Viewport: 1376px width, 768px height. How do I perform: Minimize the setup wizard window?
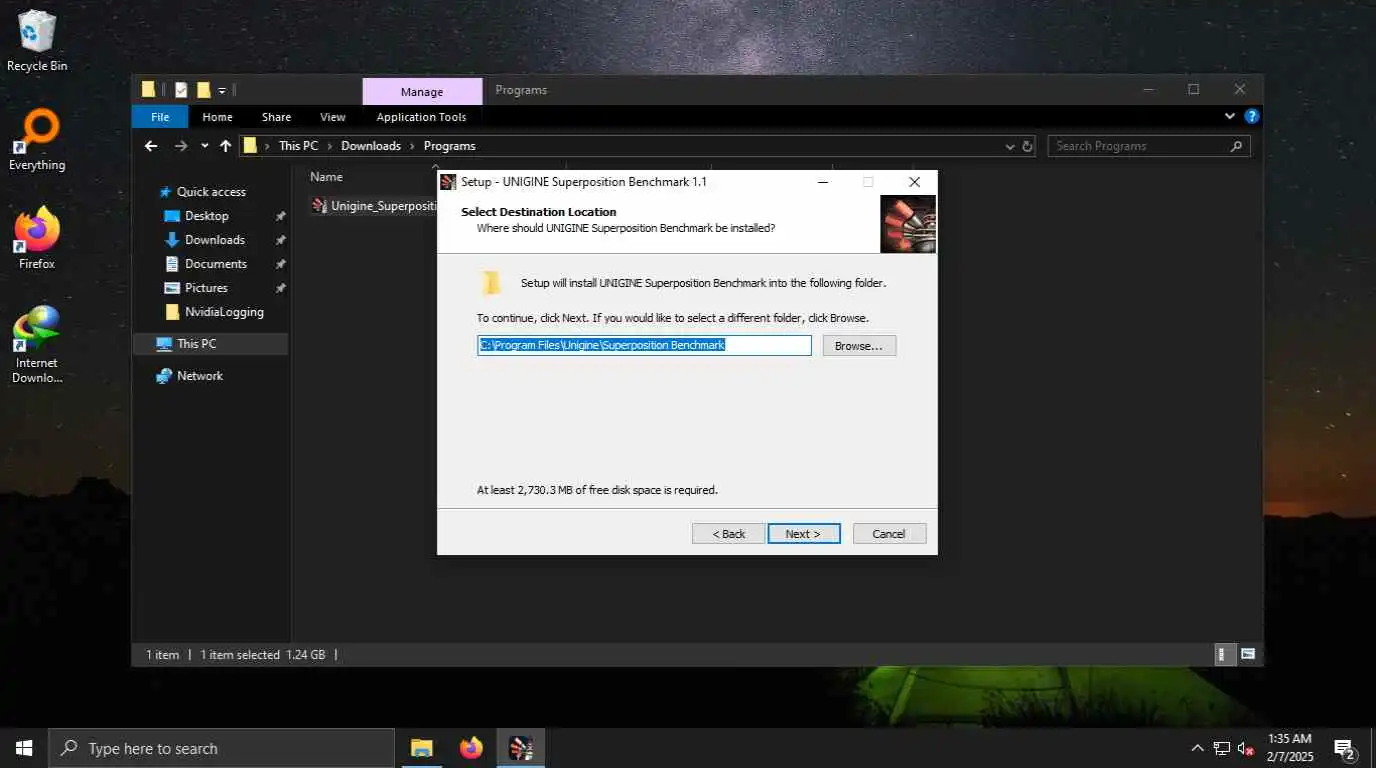[822, 182]
